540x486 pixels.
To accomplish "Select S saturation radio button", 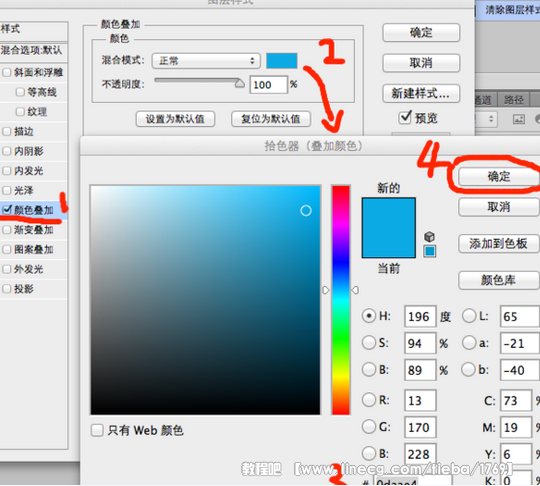I will 369,343.
